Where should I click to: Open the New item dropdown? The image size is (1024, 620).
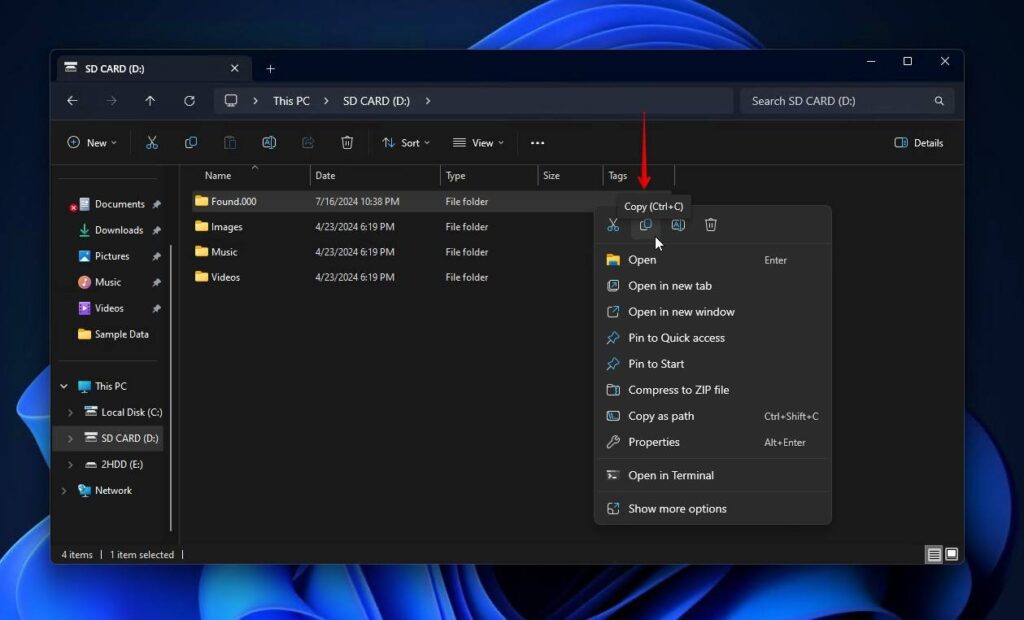click(92, 142)
